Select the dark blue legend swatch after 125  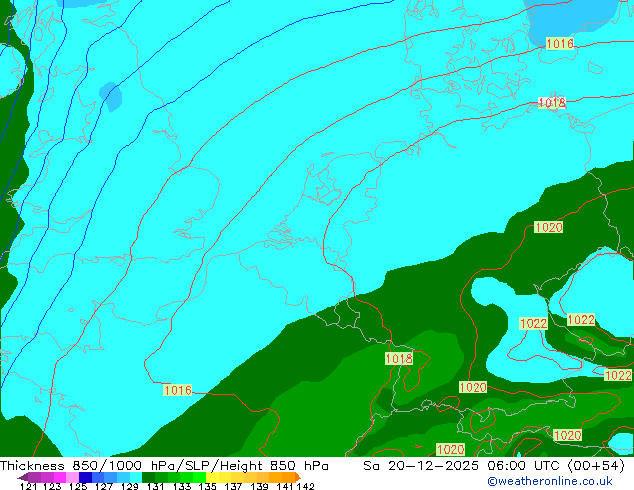85,477
